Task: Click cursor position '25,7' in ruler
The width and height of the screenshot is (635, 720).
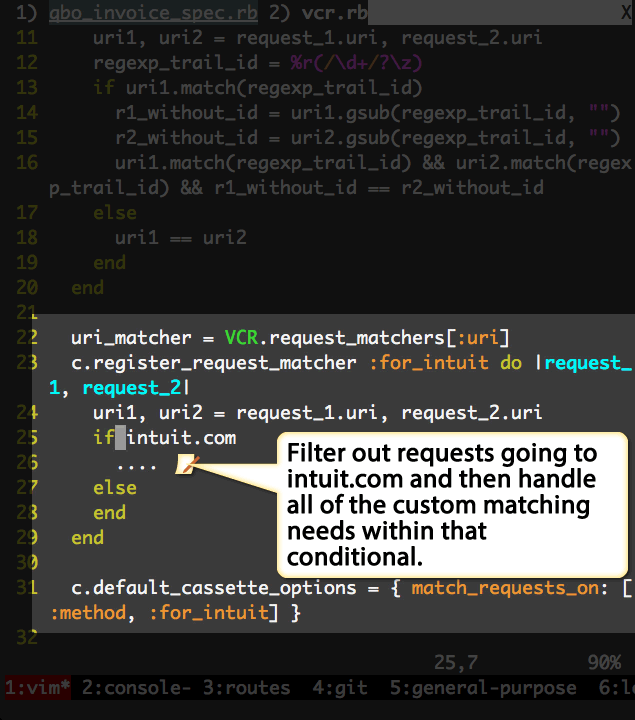Action: point(456,663)
